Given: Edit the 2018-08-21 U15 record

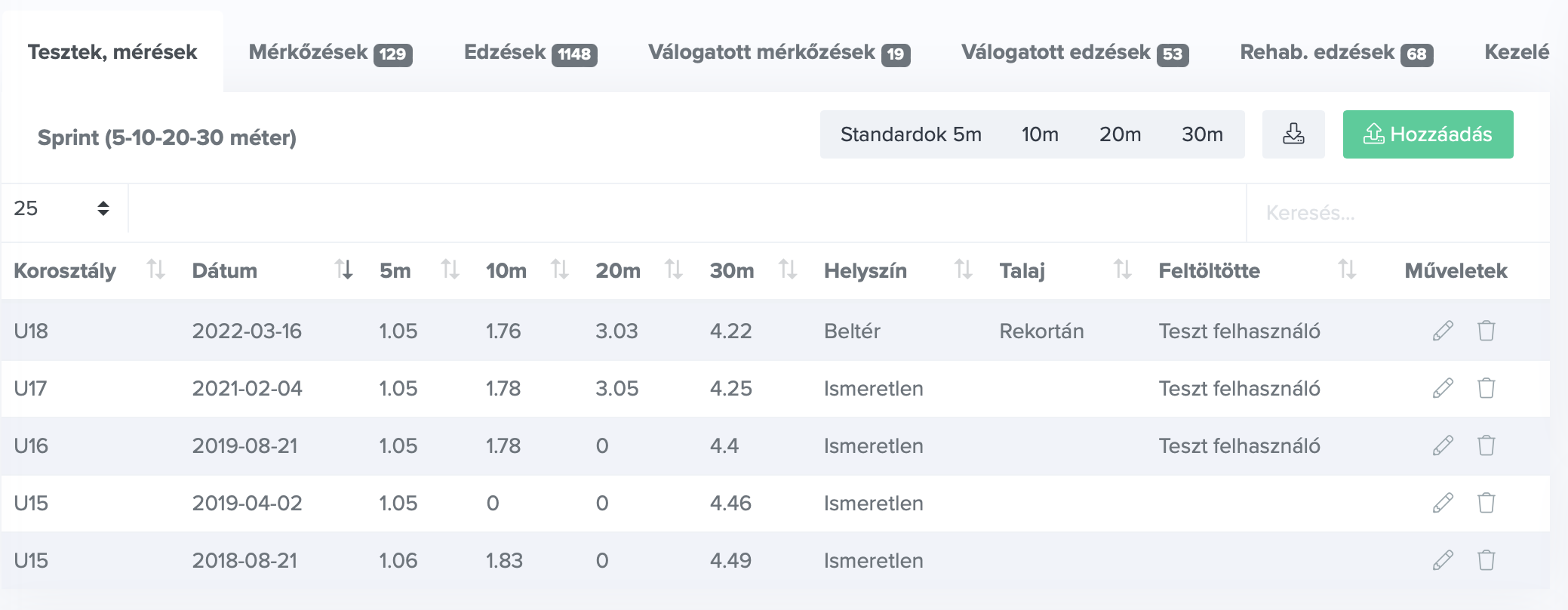Looking at the screenshot, I should (x=1443, y=560).
